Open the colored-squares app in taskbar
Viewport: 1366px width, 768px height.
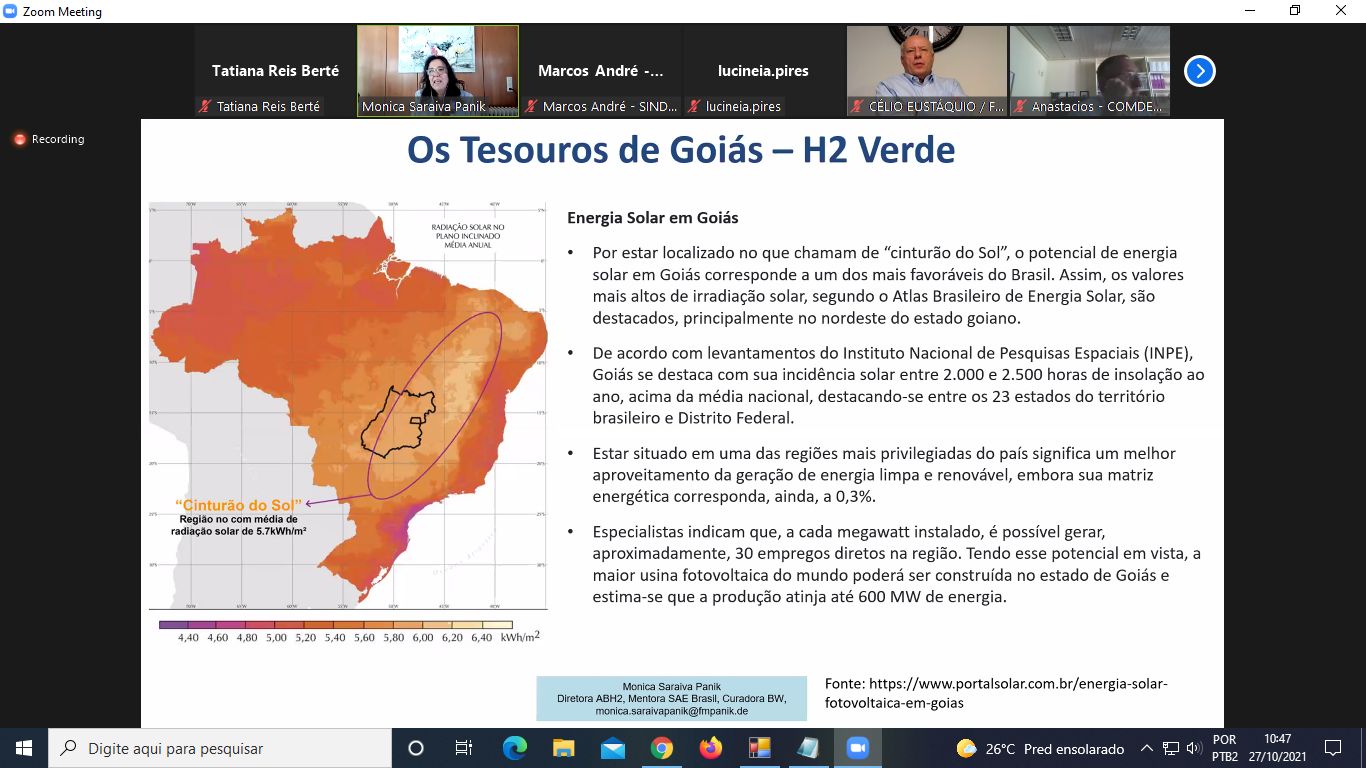(x=759, y=748)
